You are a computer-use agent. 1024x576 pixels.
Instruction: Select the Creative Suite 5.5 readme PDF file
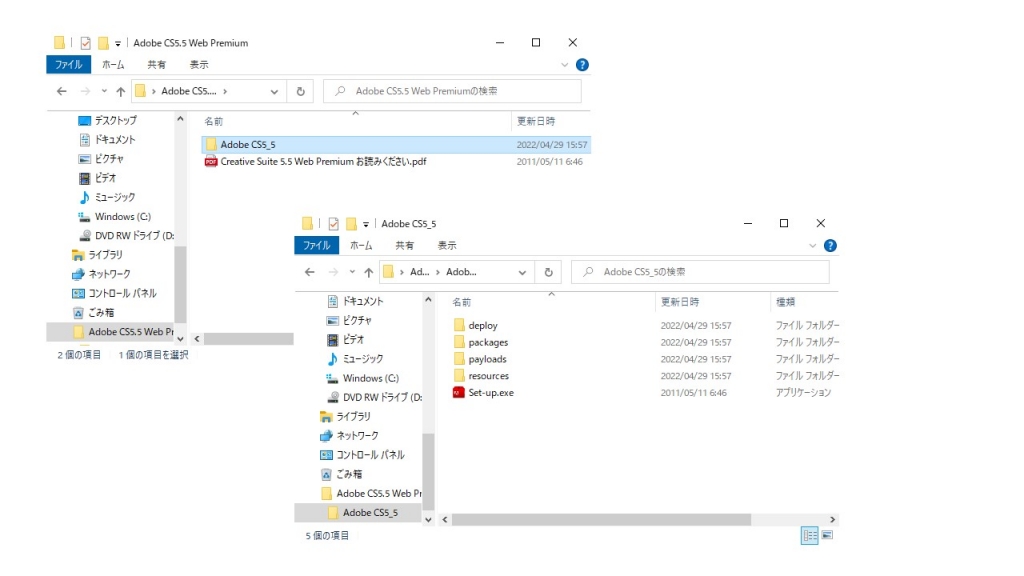[323, 161]
